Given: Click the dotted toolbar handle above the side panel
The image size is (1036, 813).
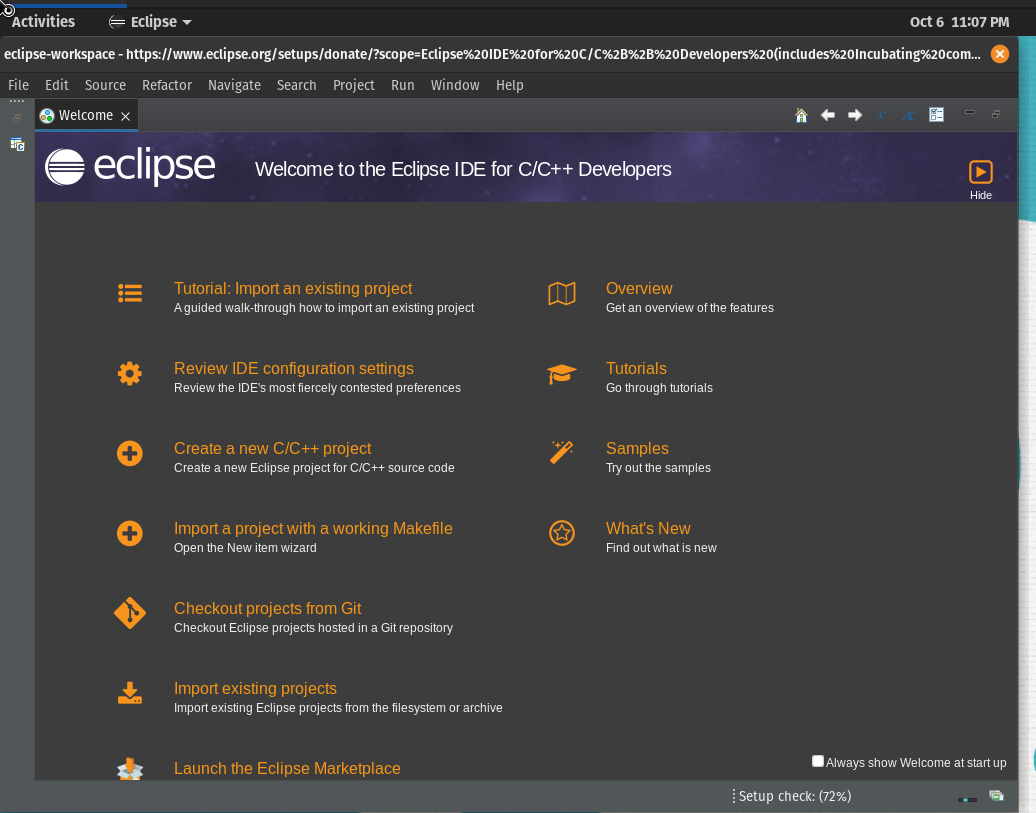Looking at the screenshot, I should click(17, 101).
